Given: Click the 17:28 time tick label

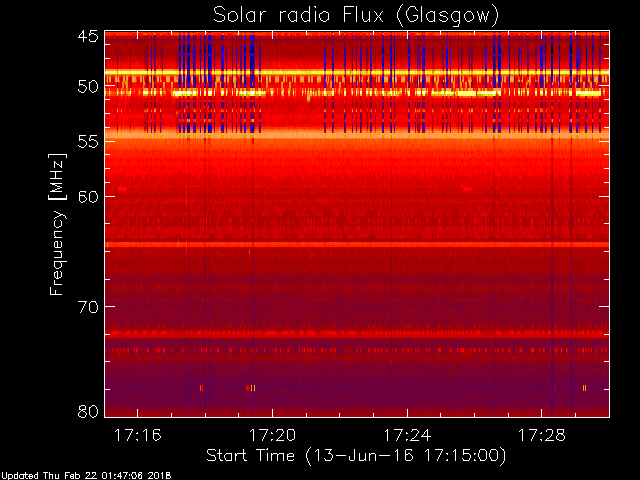Looking at the screenshot, I should pyautogui.click(x=542, y=435).
